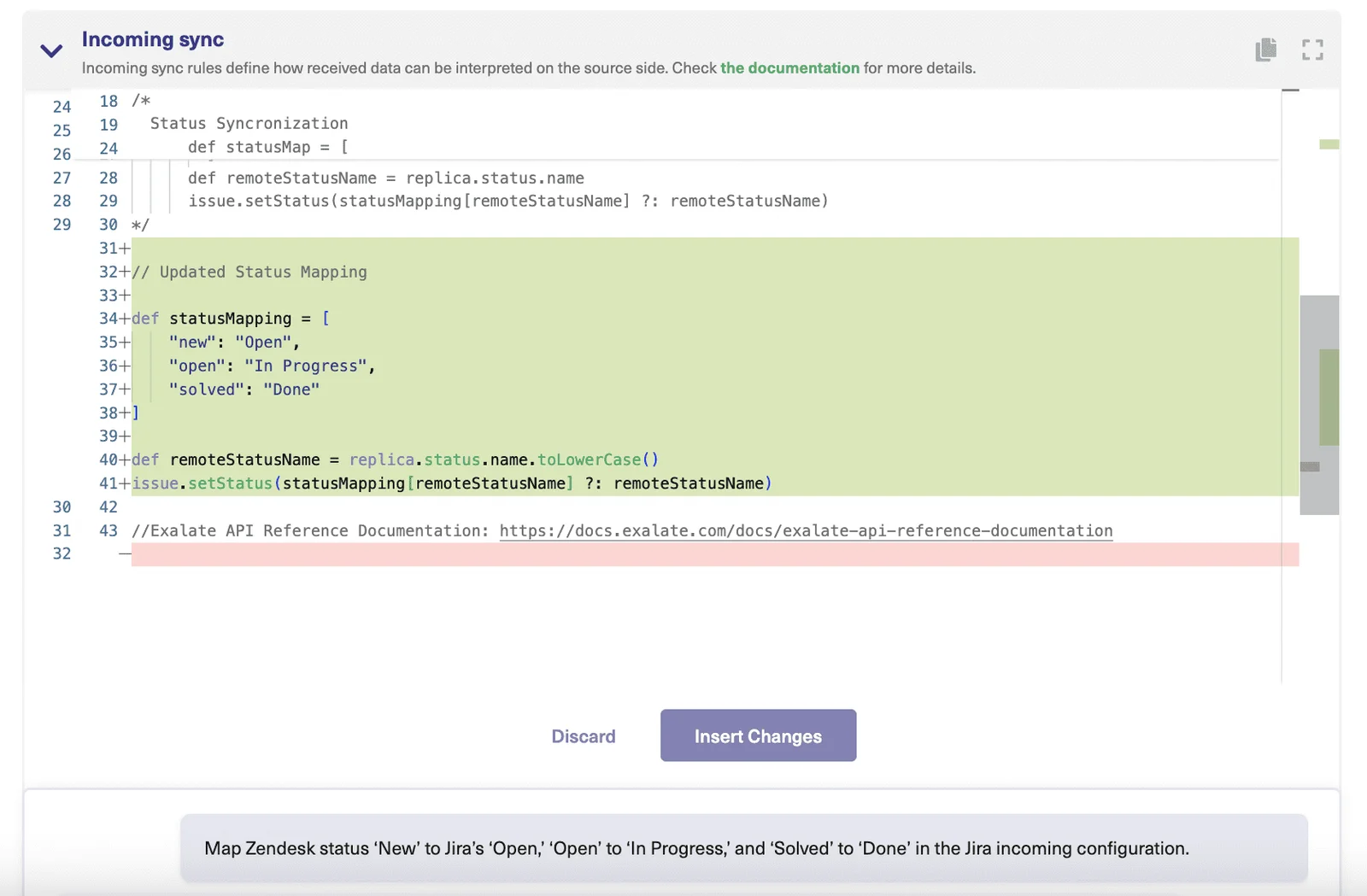The width and height of the screenshot is (1367, 896).
Task: Click the '"solved": "Done"' mapping line
Action: click(244, 389)
